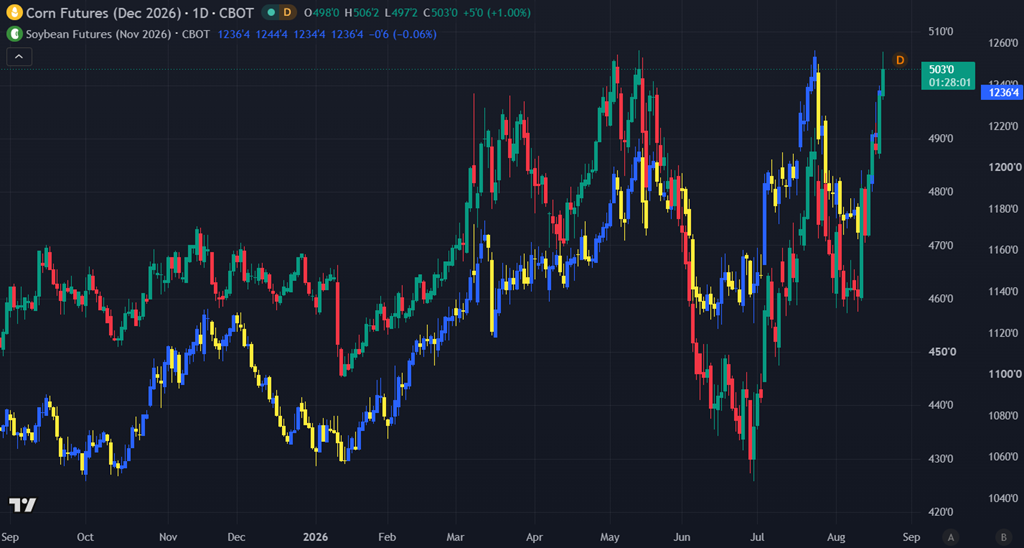Image resolution: width=1024 pixels, height=548 pixels.
Task: Open the TradingView logo link
Action: tap(22, 504)
